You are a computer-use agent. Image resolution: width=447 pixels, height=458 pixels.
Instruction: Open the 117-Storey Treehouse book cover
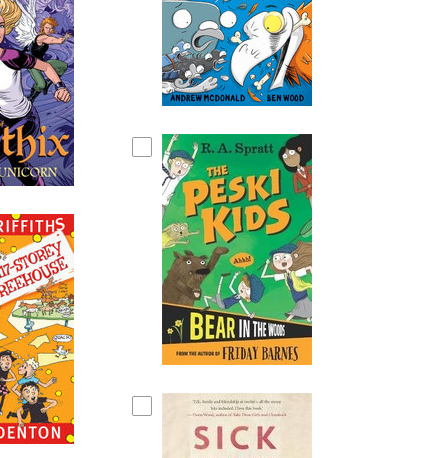point(37,329)
